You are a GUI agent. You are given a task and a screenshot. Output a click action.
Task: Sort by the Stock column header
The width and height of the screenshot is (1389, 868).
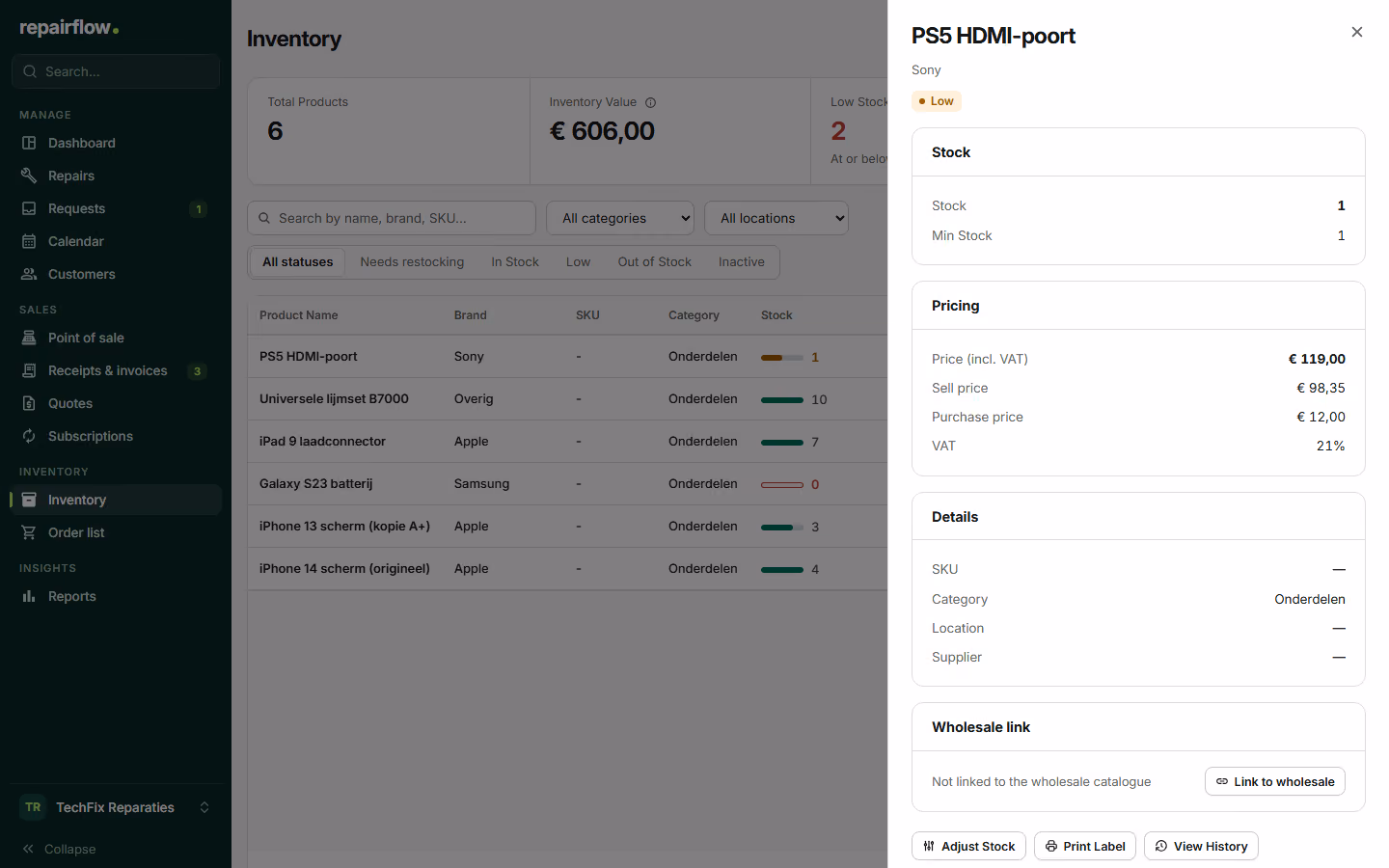[776, 315]
